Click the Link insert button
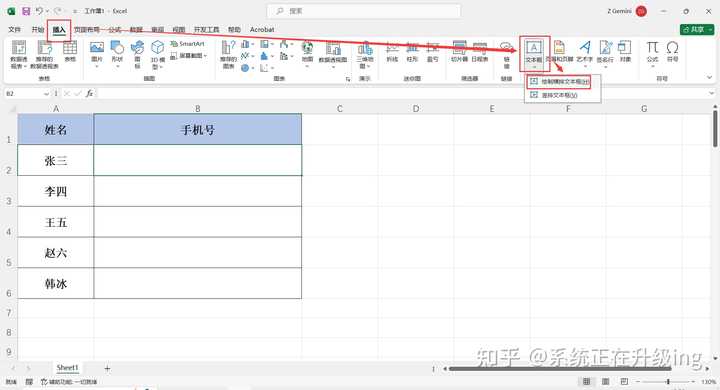Viewport: 720px width, 390px height. (506, 54)
